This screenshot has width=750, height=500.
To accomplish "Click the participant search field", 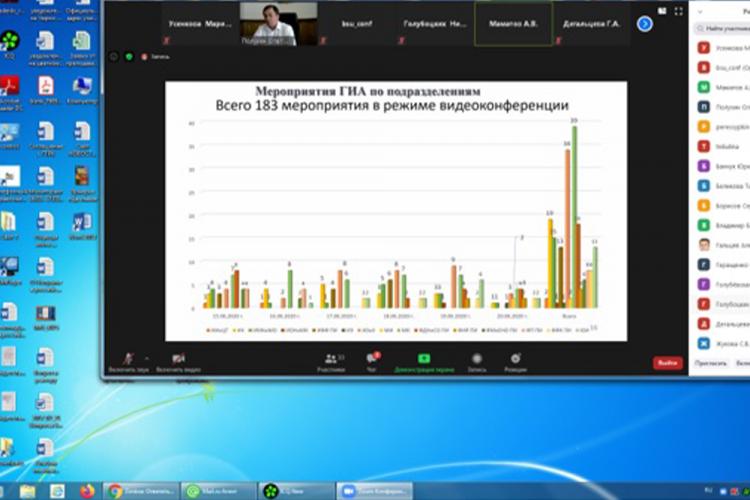I will click(722, 29).
